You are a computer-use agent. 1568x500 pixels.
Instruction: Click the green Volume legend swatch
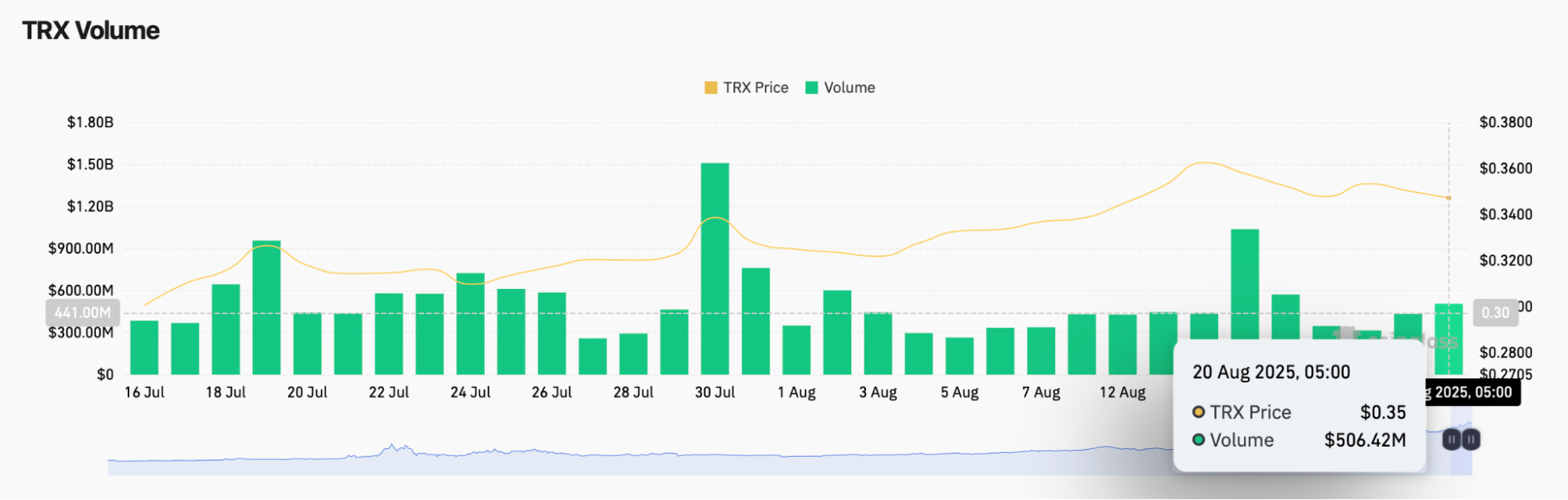812,88
